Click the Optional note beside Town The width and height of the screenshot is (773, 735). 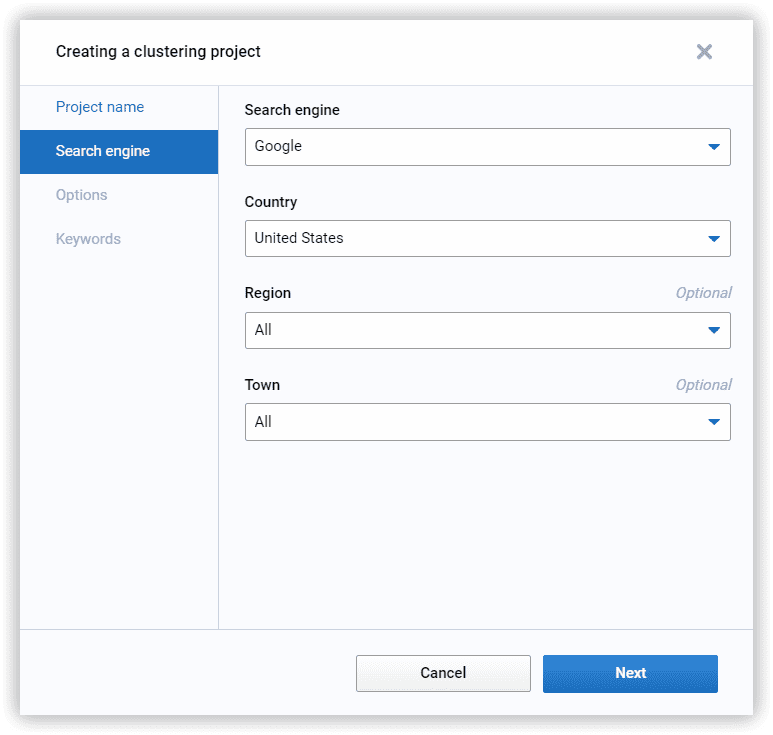[x=703, y=385]
